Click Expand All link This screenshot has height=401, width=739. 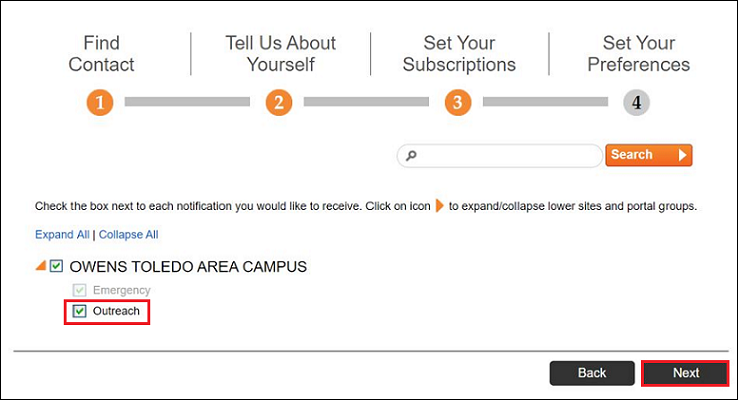tap(62, 235)
